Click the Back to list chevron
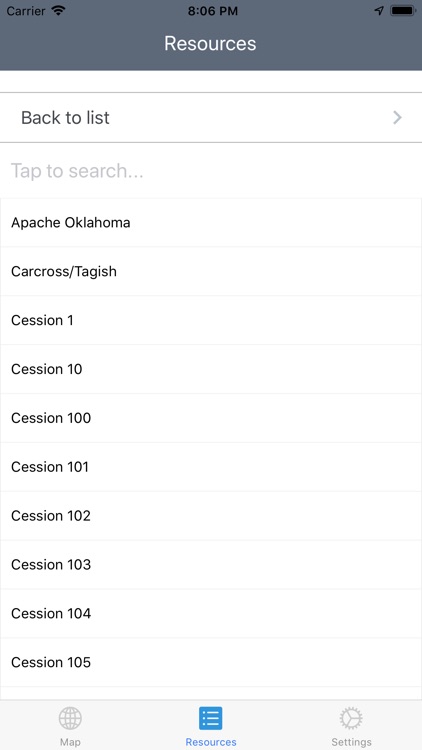 pos(398,118)
